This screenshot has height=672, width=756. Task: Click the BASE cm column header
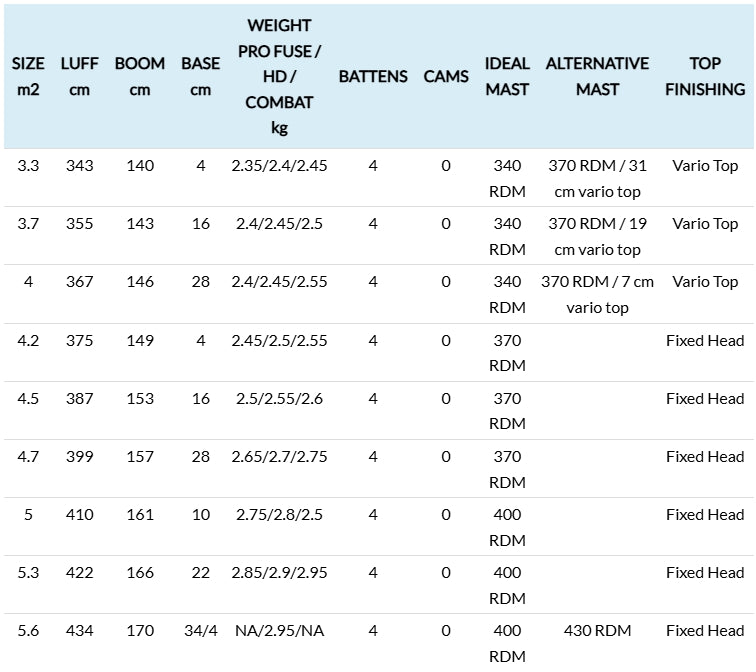click(201, 76)
